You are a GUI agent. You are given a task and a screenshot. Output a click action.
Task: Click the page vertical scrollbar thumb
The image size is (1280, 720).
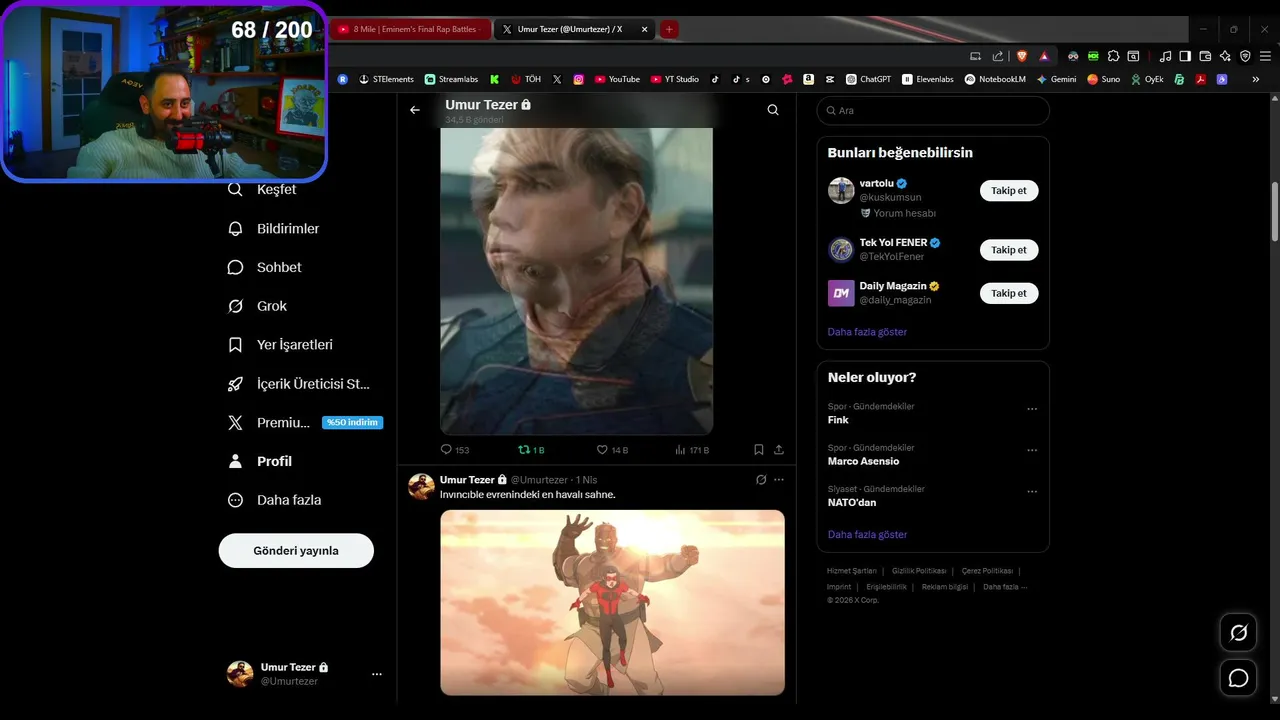(x=1275, y=212)
